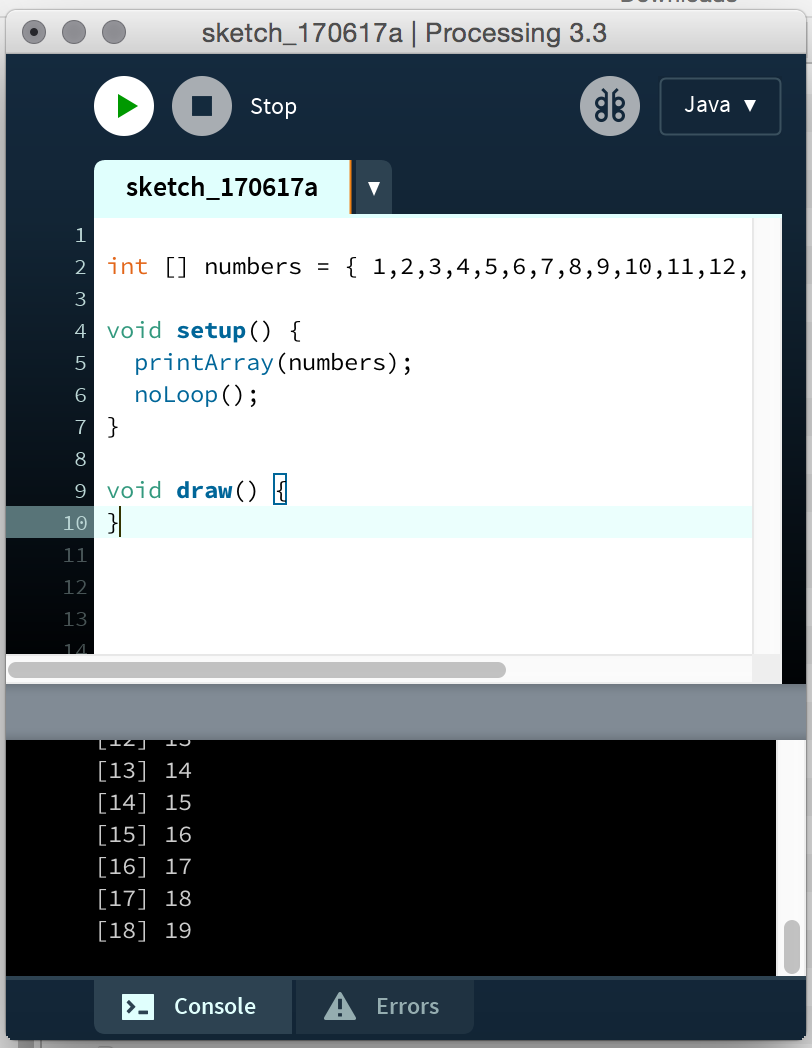
Task: Click the window minimize button
Action: 74,32
